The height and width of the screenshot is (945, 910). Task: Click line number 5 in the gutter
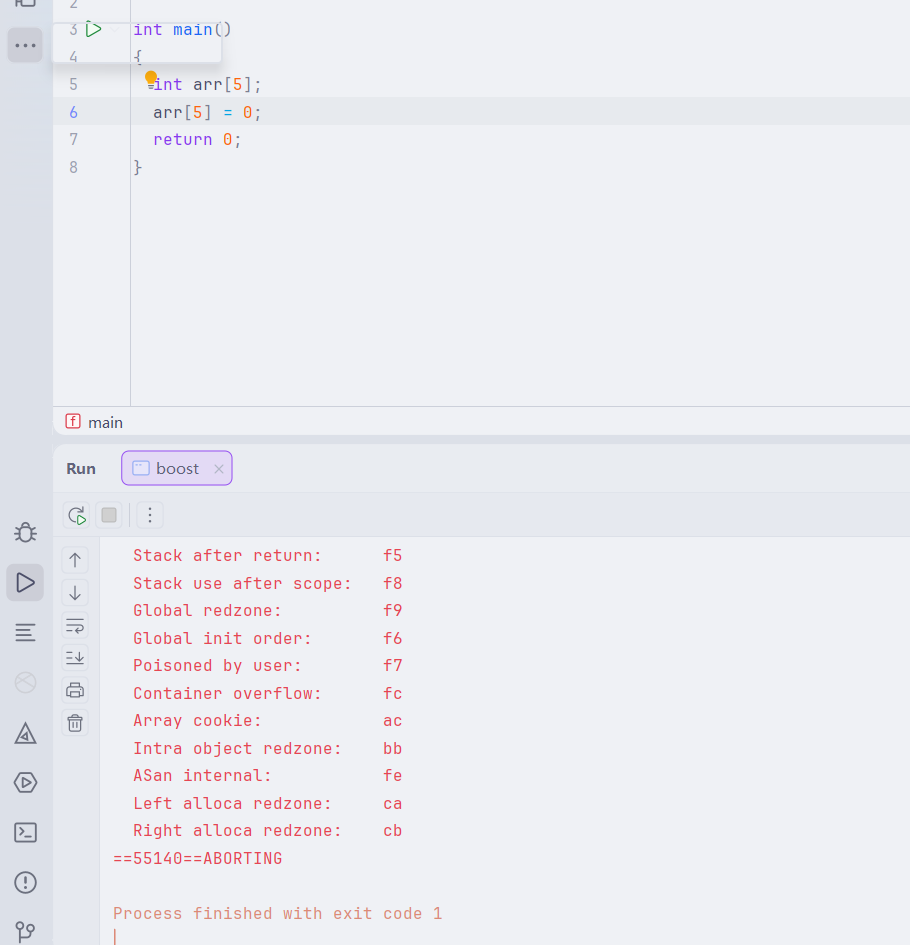point(73,84)
